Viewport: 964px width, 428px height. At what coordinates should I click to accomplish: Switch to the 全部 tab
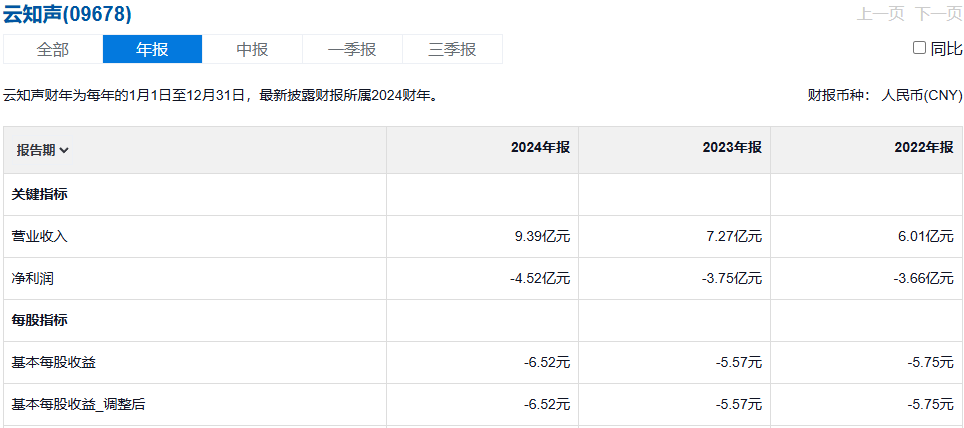[53, 49]
